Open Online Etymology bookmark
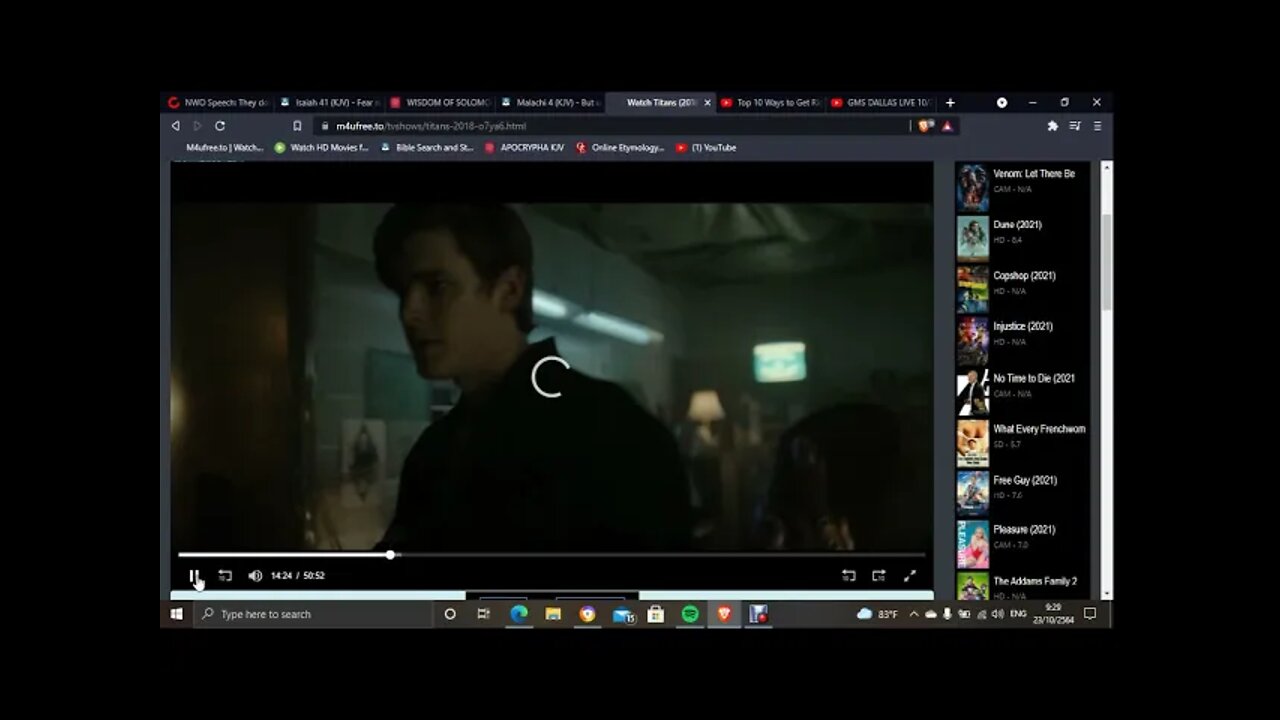 click(x=620, y=148)
